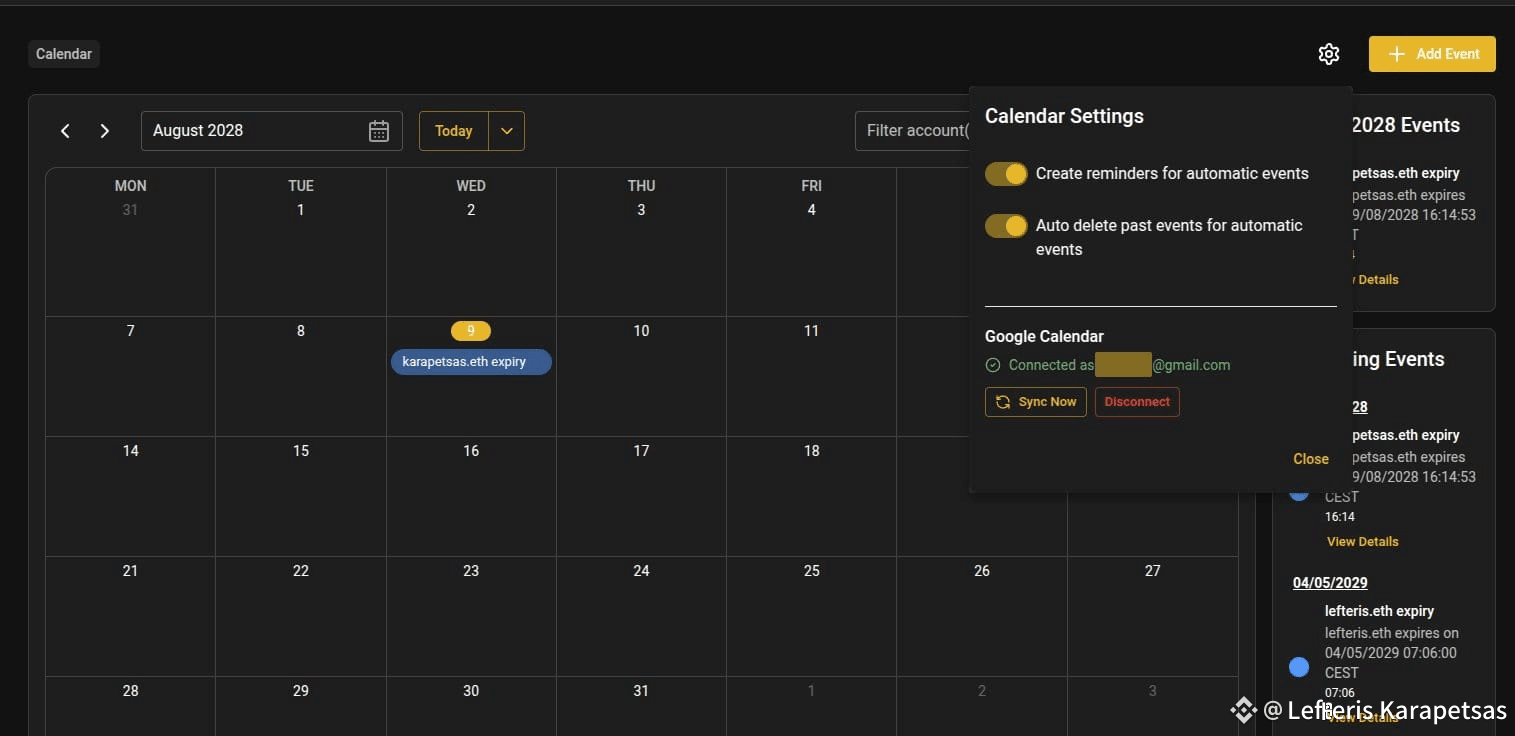Close the Calendar Settings panel
Screen dimensions: 1515x736
pos(1311,459)
